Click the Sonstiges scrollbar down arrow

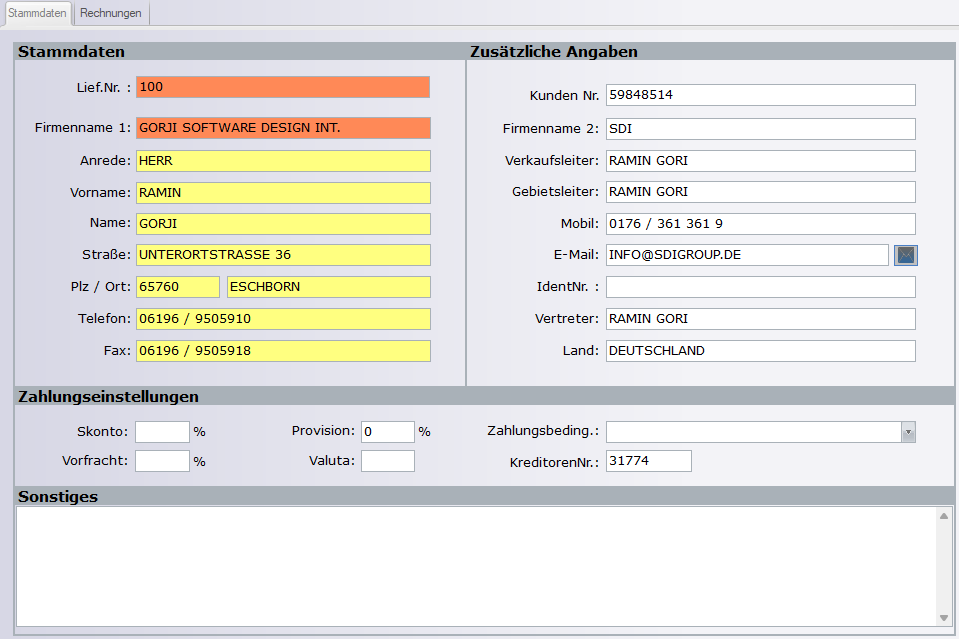point(944,618)
